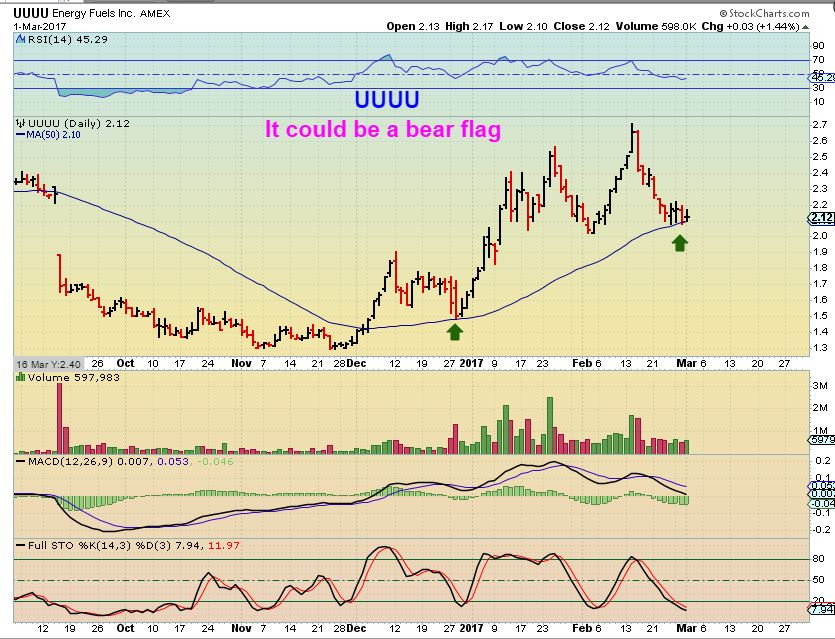Click the 1.3 tick on price axis
The height and width of the screenshot is (639, 835).
click(x=820, y=347)
